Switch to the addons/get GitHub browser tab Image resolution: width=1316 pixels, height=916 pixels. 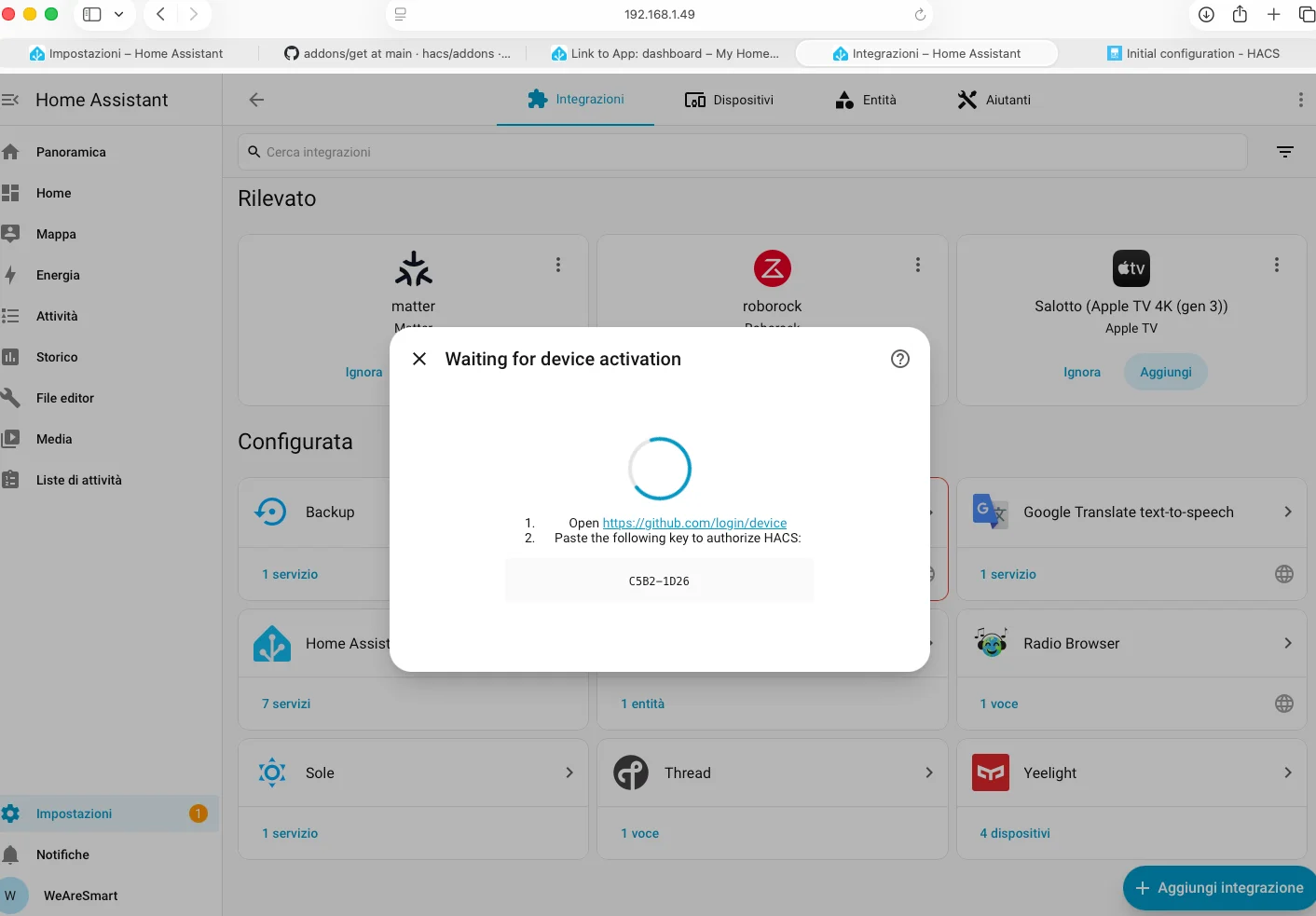[398, 53]
